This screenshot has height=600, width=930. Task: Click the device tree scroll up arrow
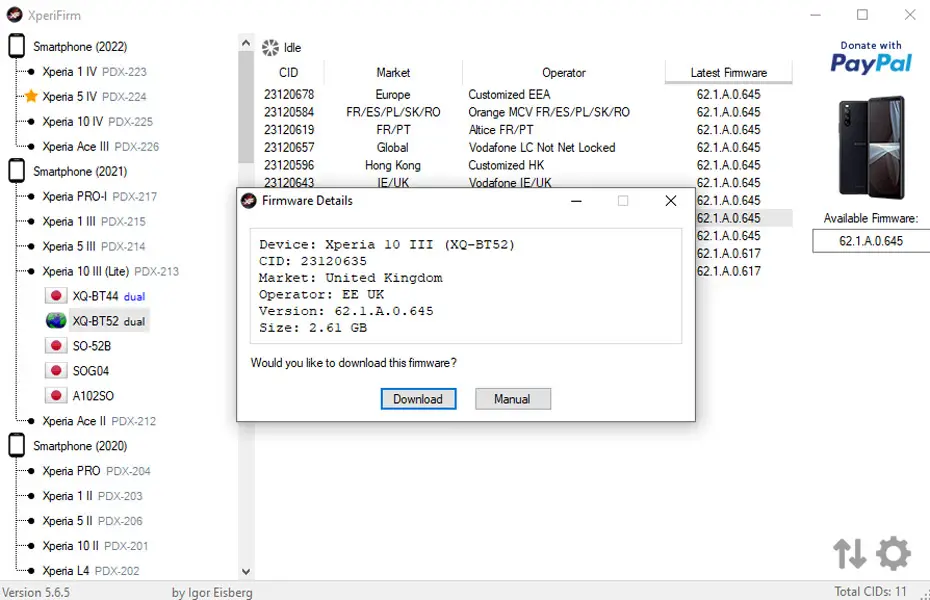tap(246, 43)
